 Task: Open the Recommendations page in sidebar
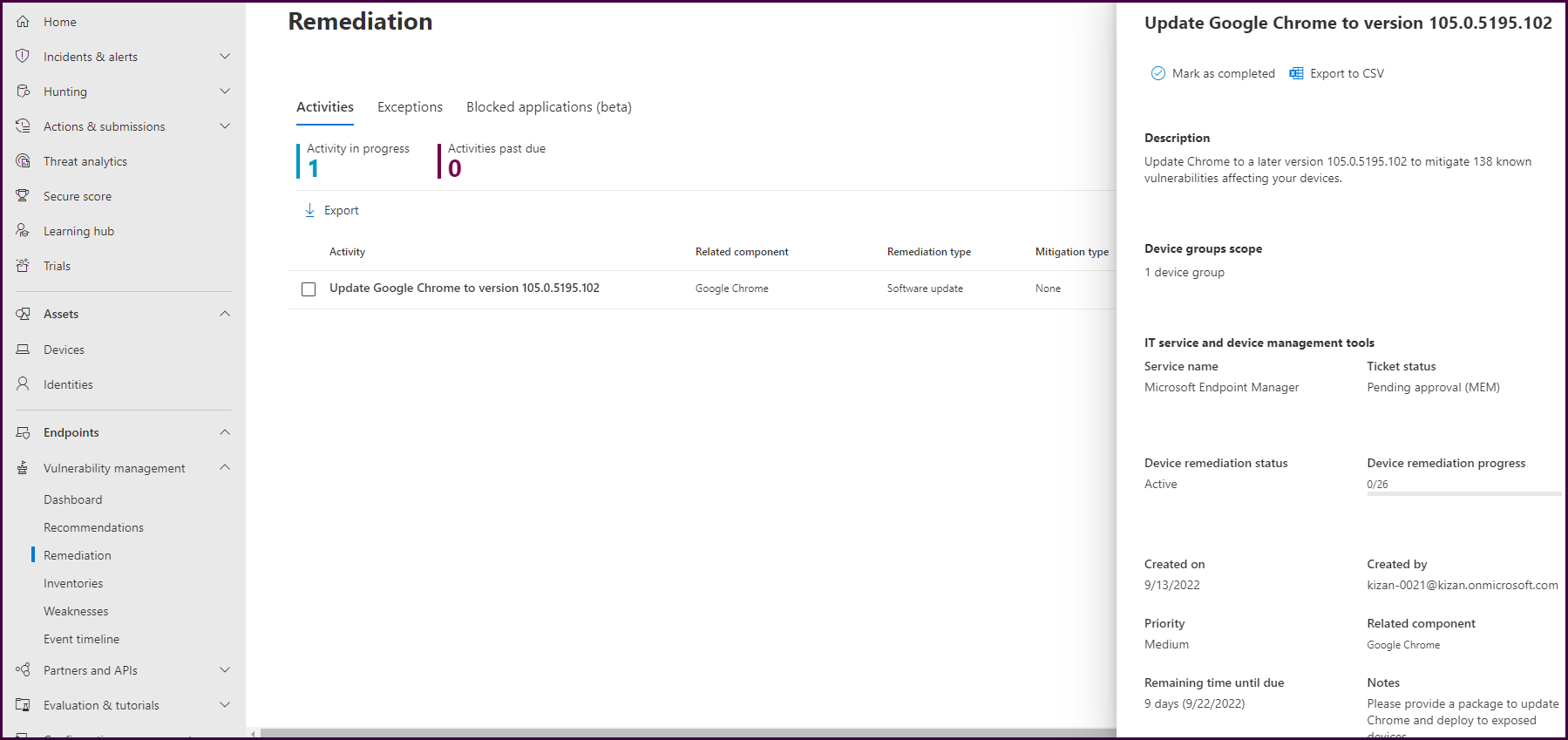tap(93, 527)
